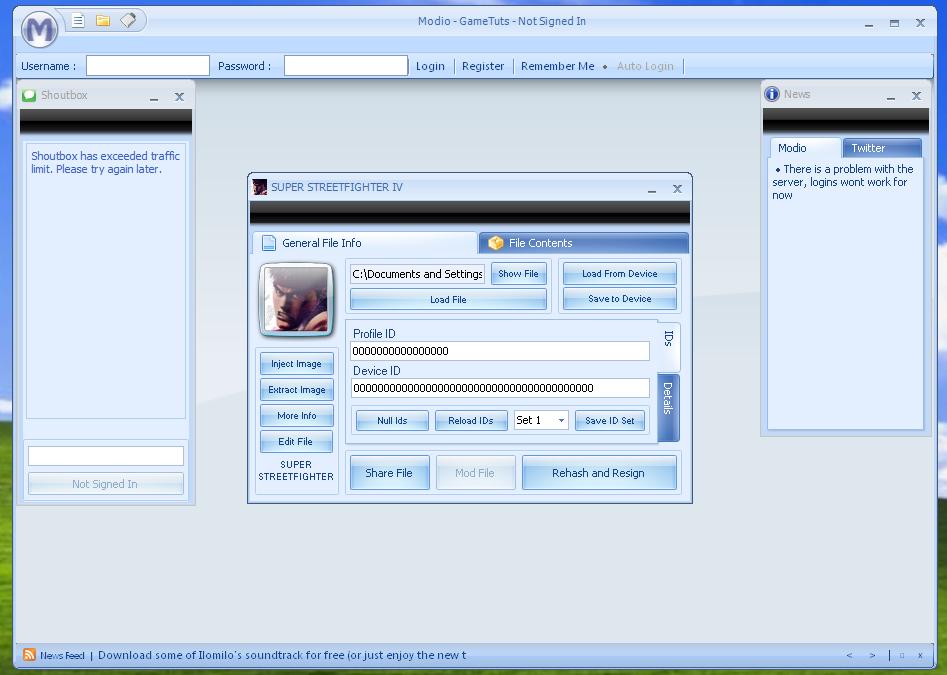Image resolution: width=947 pixels, height=675 pixels.
Task: Close the SUPER STREETFIGHTER IV window
Action: [678, 189]
